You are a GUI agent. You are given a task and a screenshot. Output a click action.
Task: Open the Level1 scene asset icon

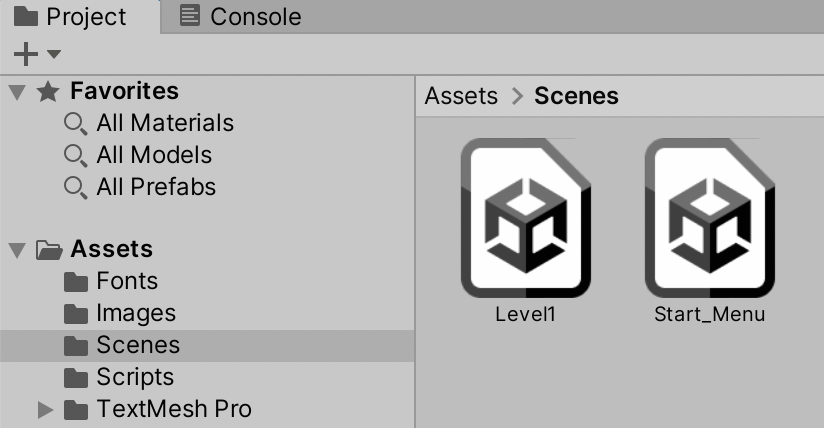[x=525, y=218]
